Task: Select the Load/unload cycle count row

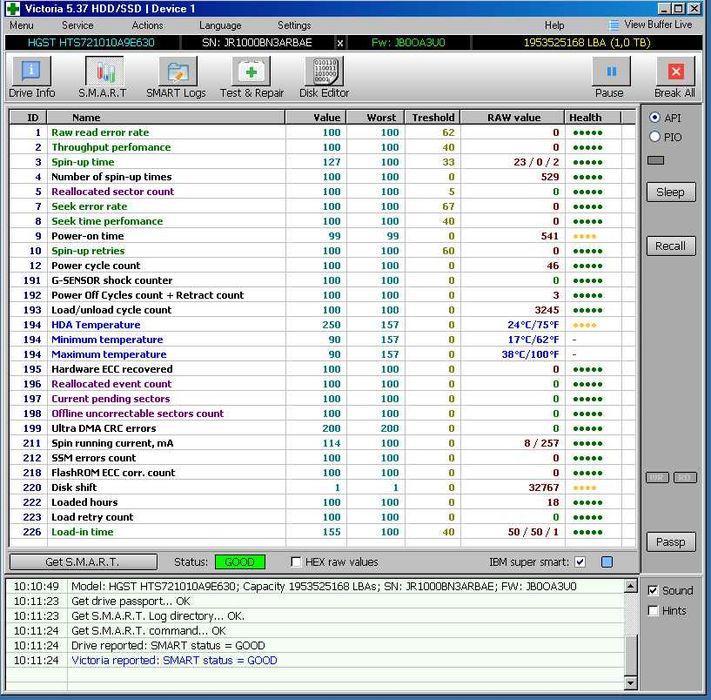Action: [322, 310]
